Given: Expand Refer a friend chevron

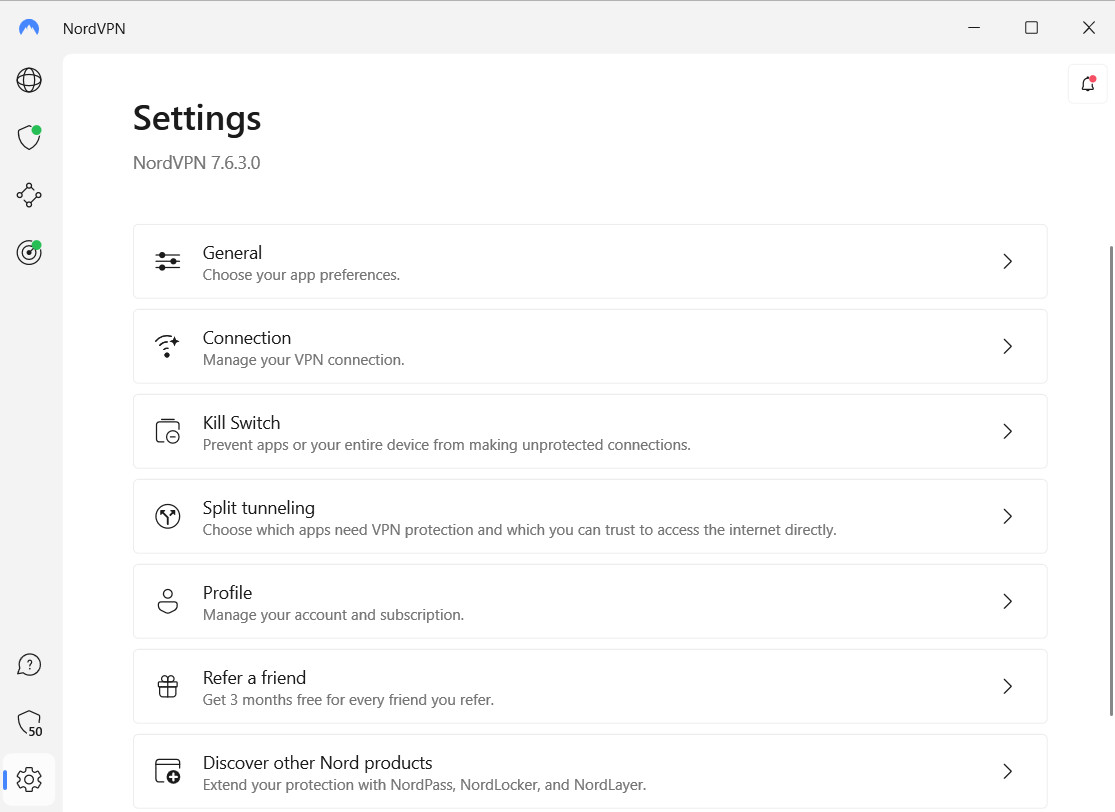Looking at the screenshot, I should (x=1008, y=686).
